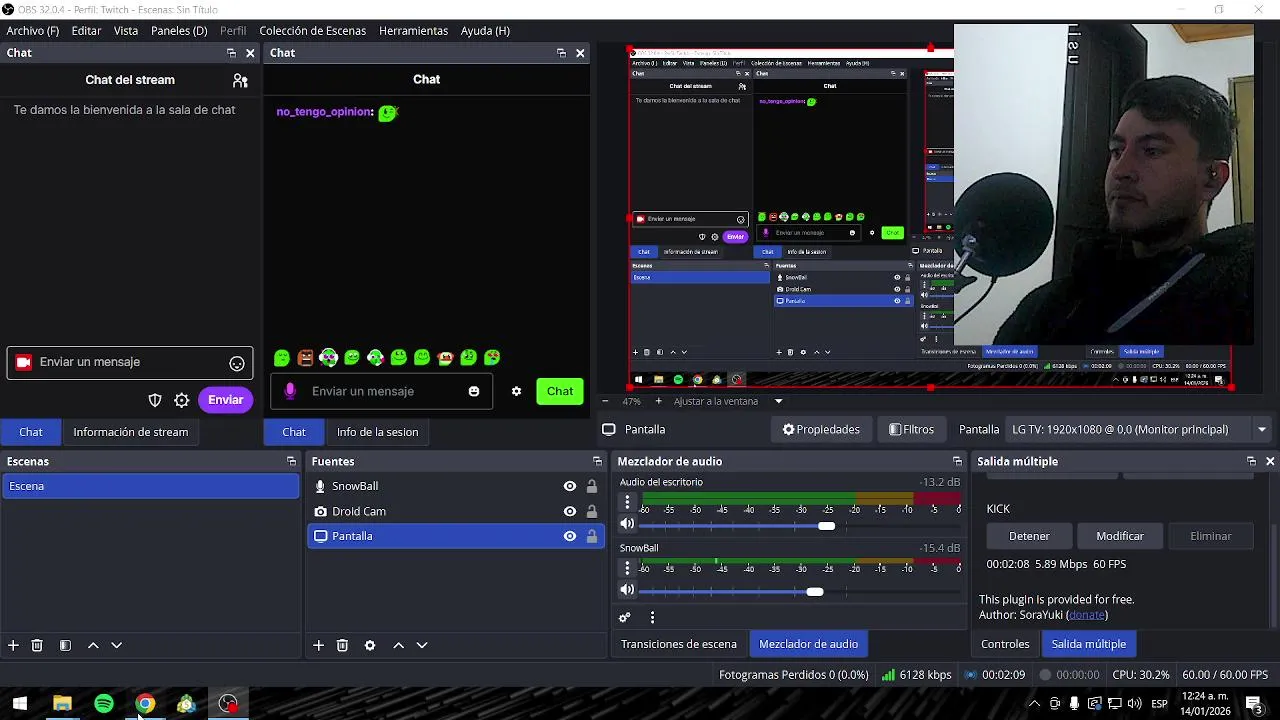Add a new scene with plus icon

point(13,645)
